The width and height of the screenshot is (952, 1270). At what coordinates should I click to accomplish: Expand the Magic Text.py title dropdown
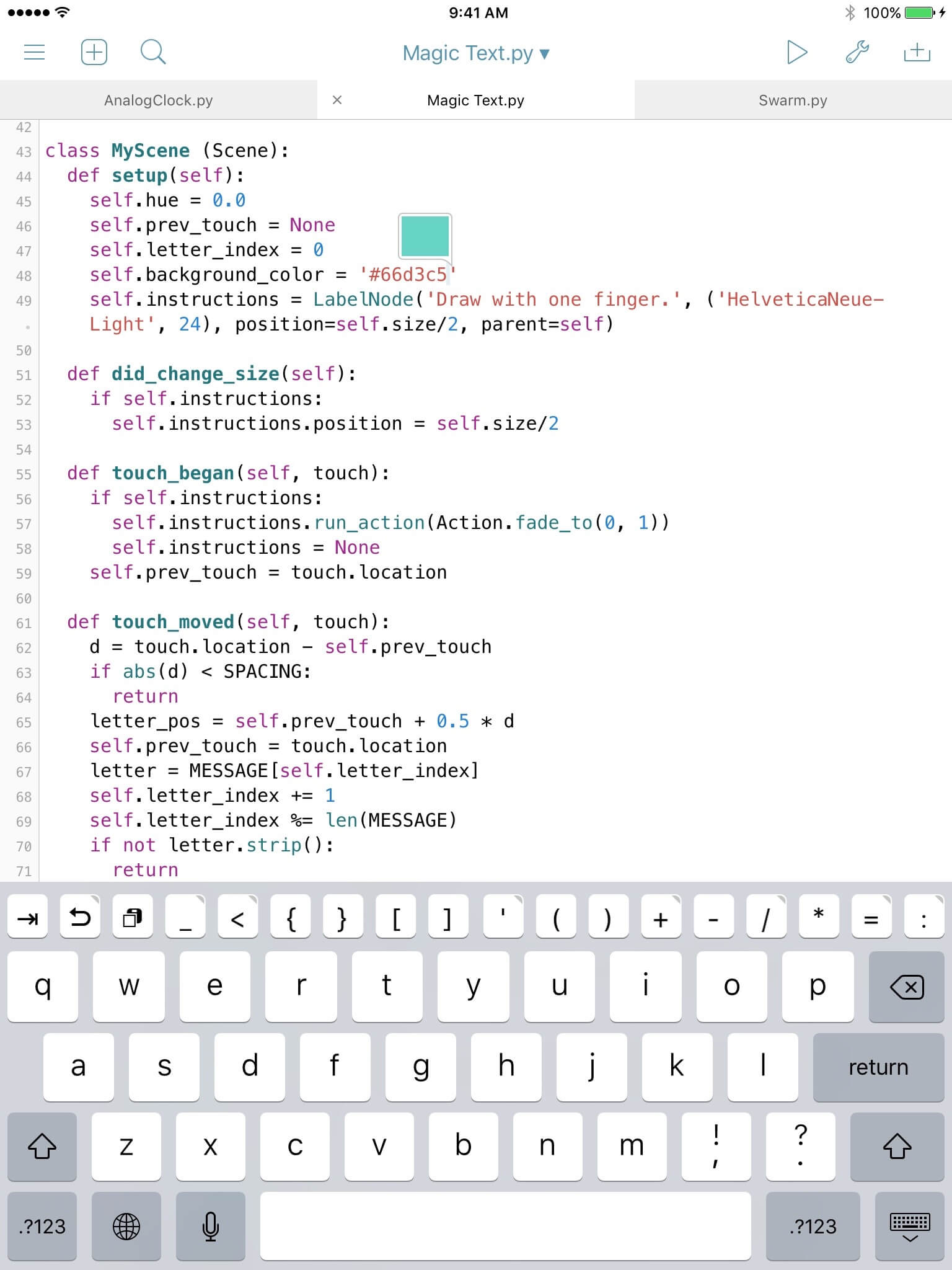475,53
